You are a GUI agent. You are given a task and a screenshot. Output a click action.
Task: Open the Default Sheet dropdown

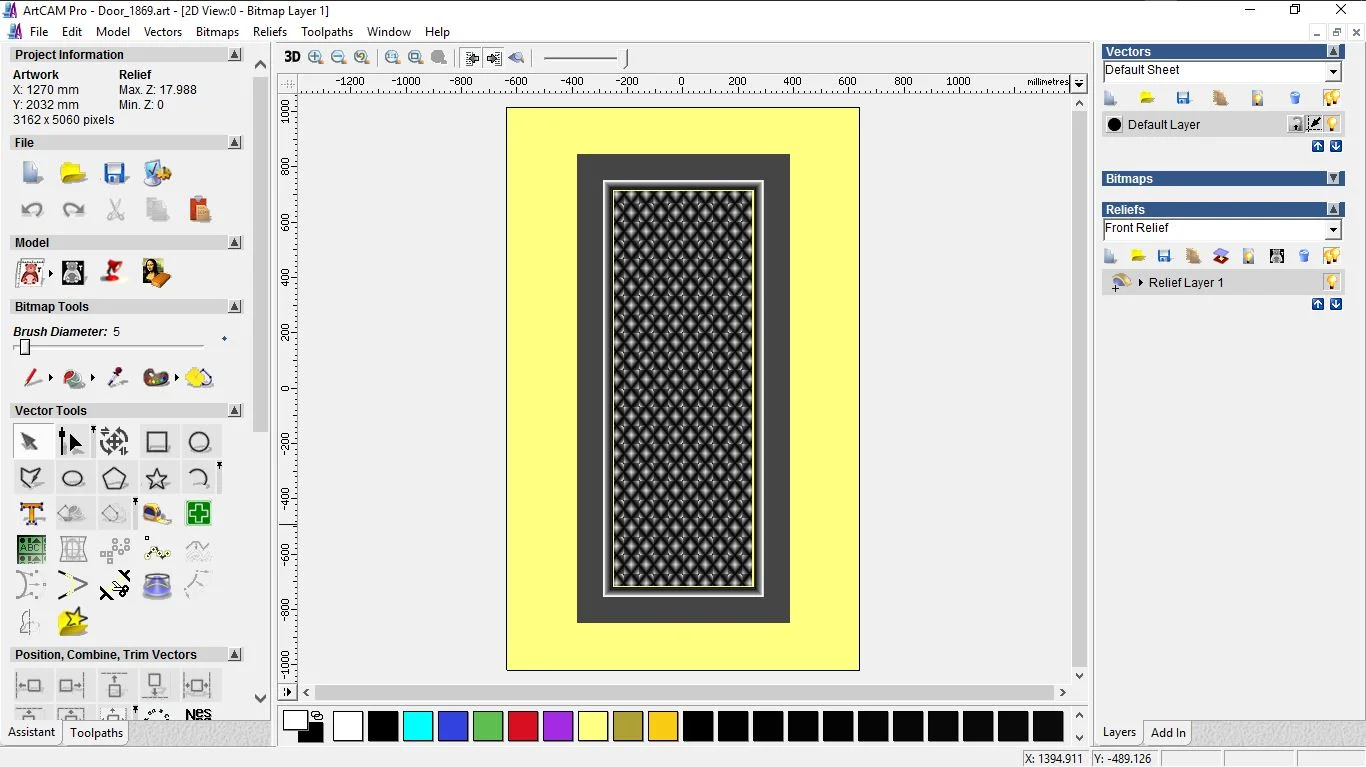point(1333,71)
